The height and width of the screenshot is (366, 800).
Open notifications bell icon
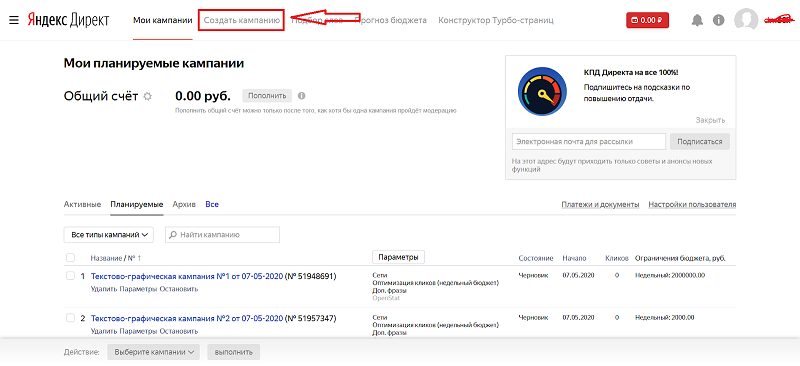pos(697,20)
